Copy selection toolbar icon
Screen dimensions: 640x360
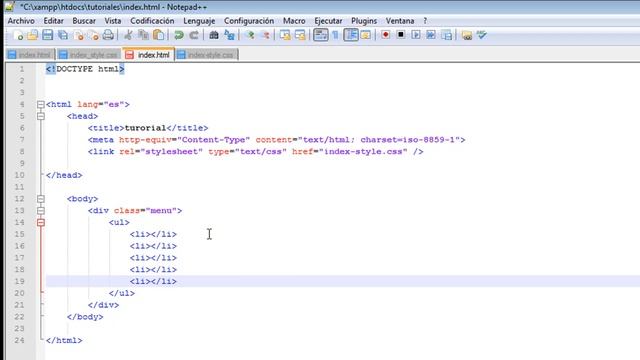143,36
